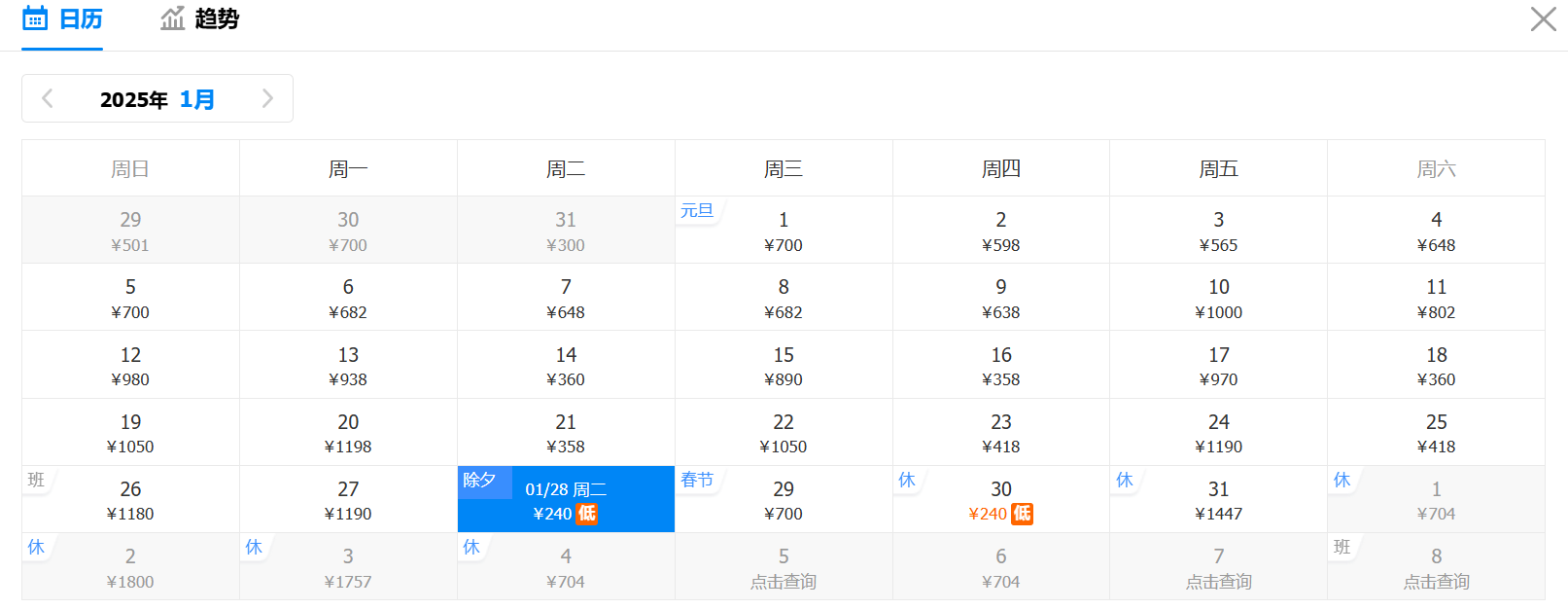Go to previous month with left chevron
1568x609 pixels.
(47, 98)
